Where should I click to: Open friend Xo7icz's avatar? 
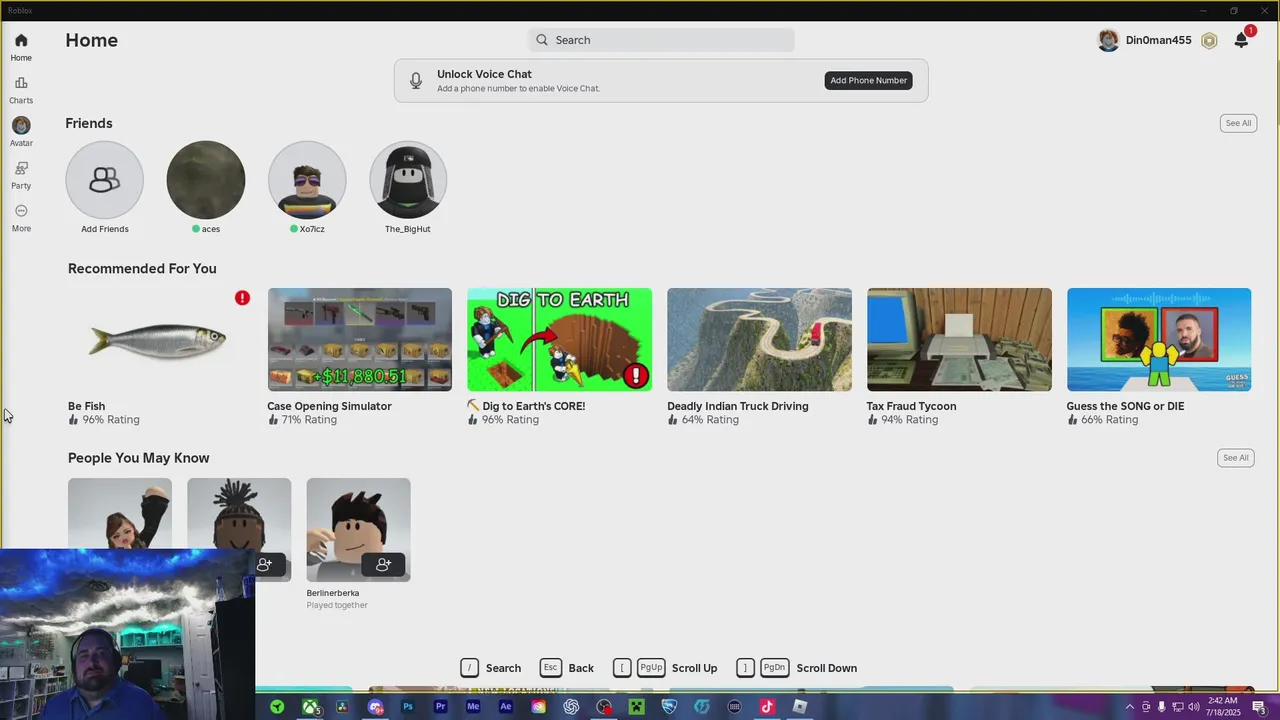click(307, 180)
